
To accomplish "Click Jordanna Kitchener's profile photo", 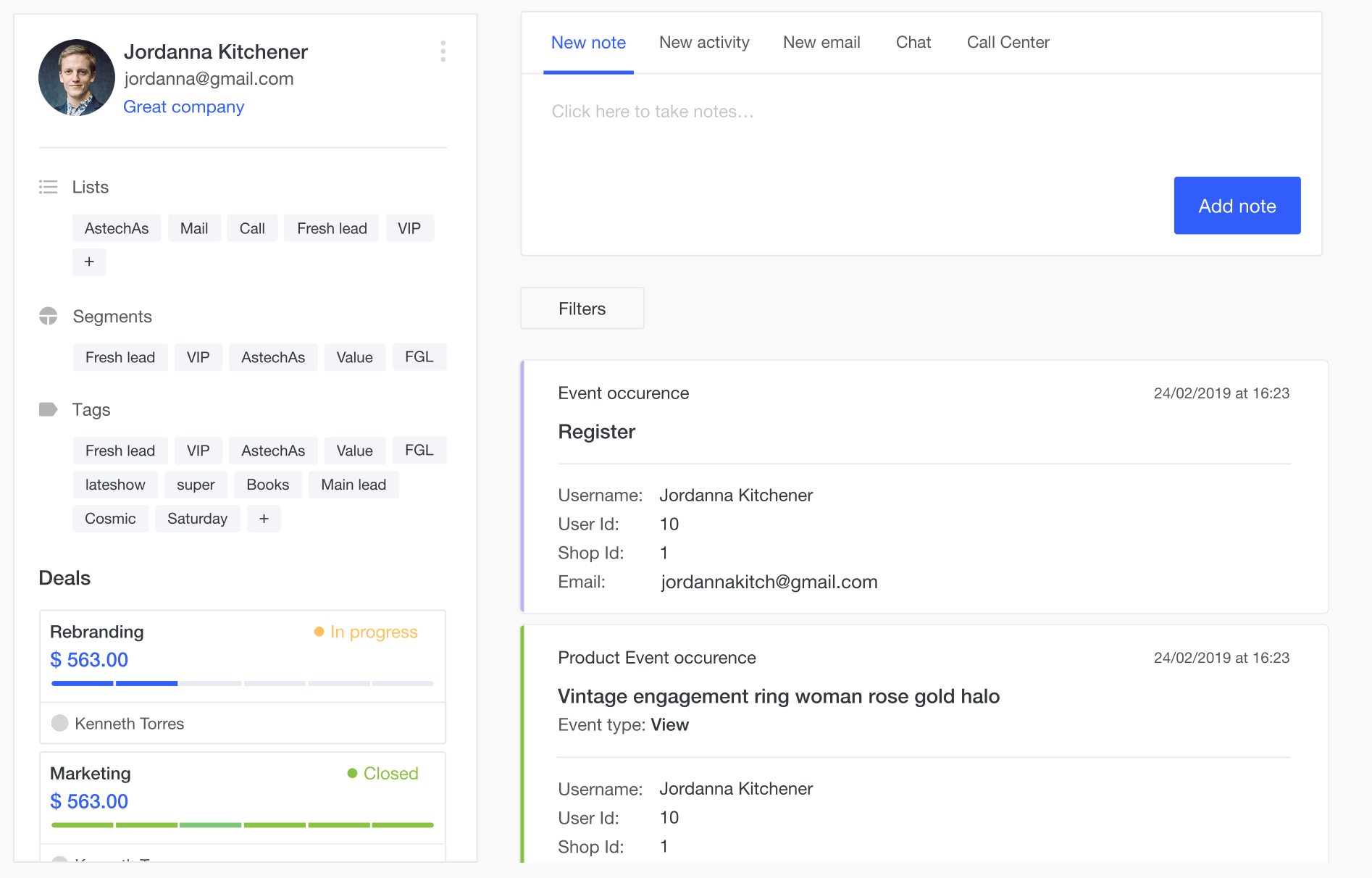I will (x=76, y=78).
